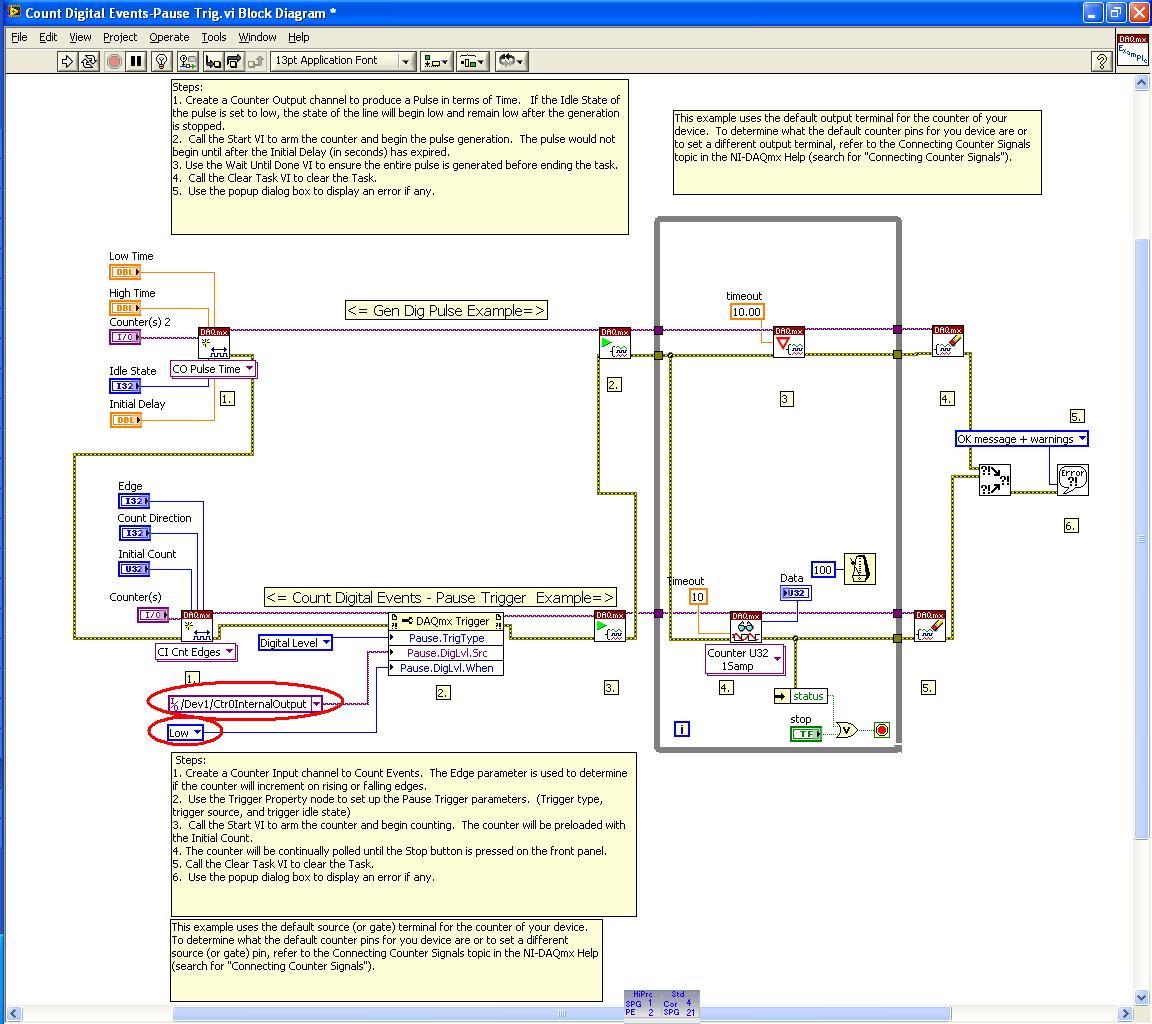
Task: Click the Run arrow button
Action: [66, 61]
